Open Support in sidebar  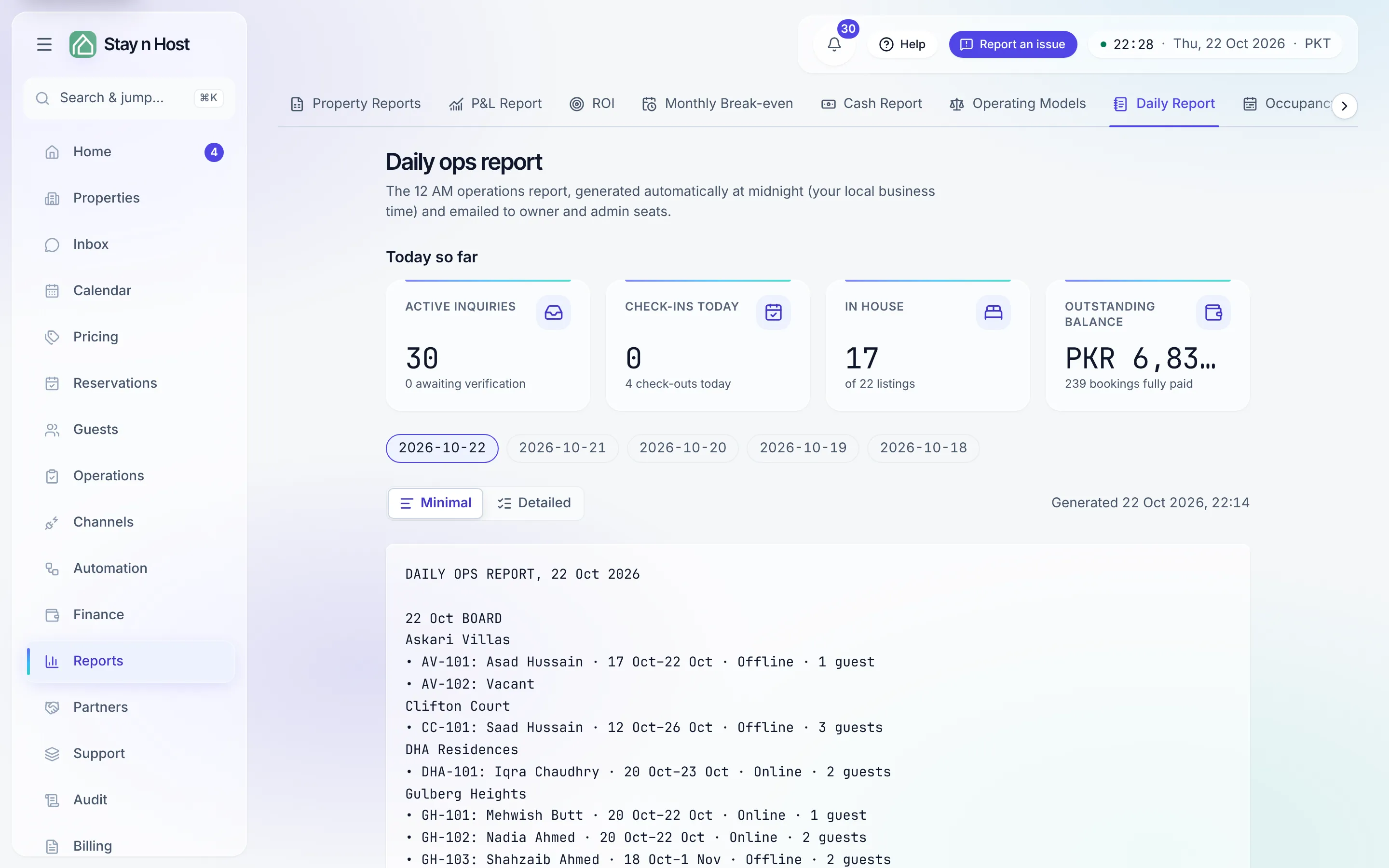click(130, 754)
